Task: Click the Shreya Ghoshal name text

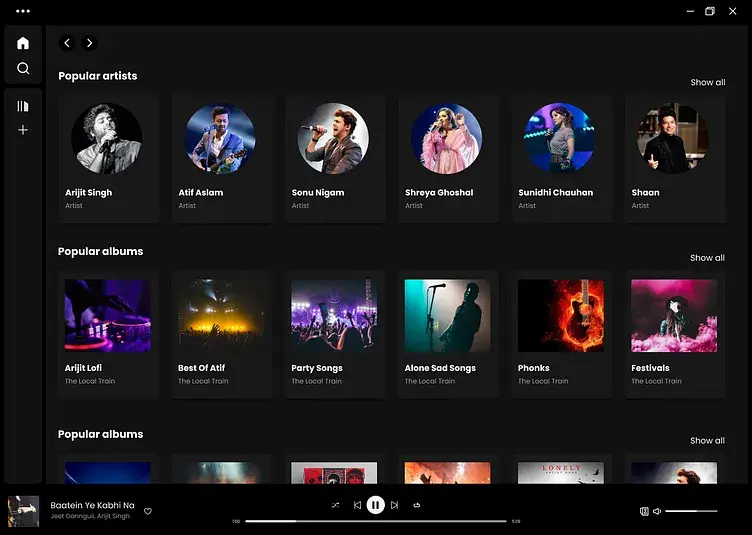Action: 439,192
